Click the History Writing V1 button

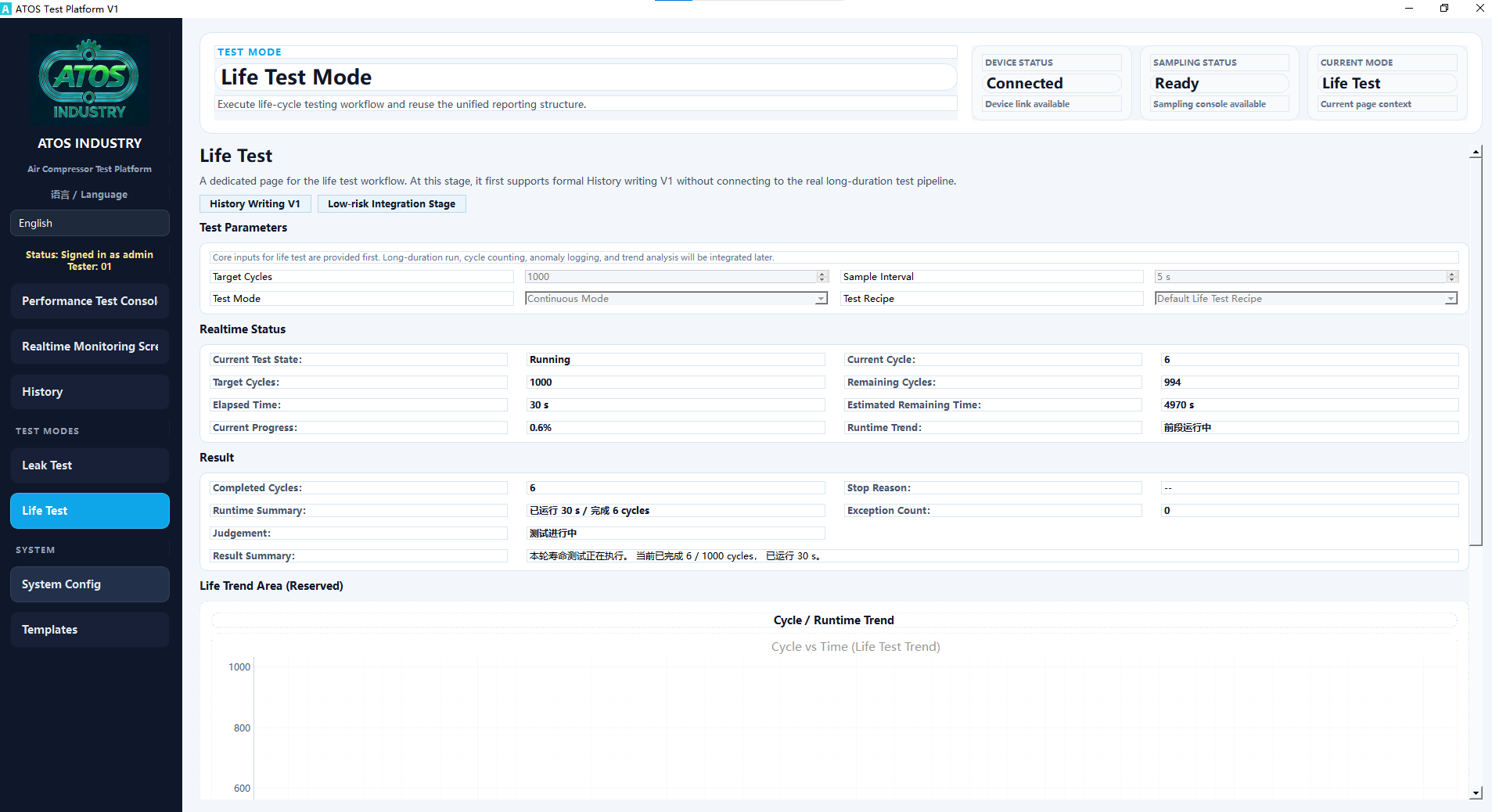click(x=255, y=203)
